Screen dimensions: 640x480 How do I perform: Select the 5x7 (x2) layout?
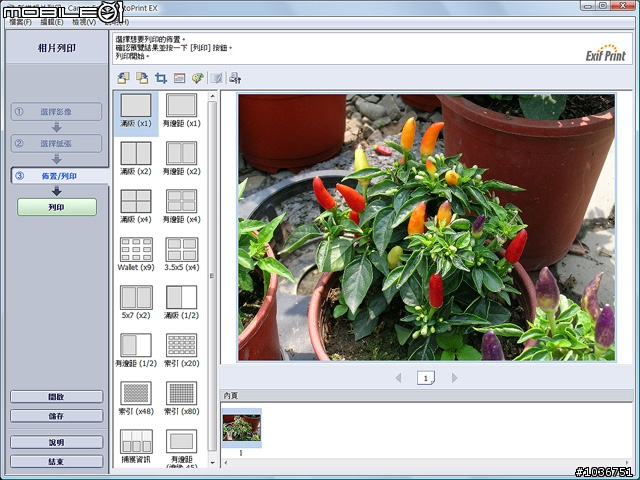[136, 302]
